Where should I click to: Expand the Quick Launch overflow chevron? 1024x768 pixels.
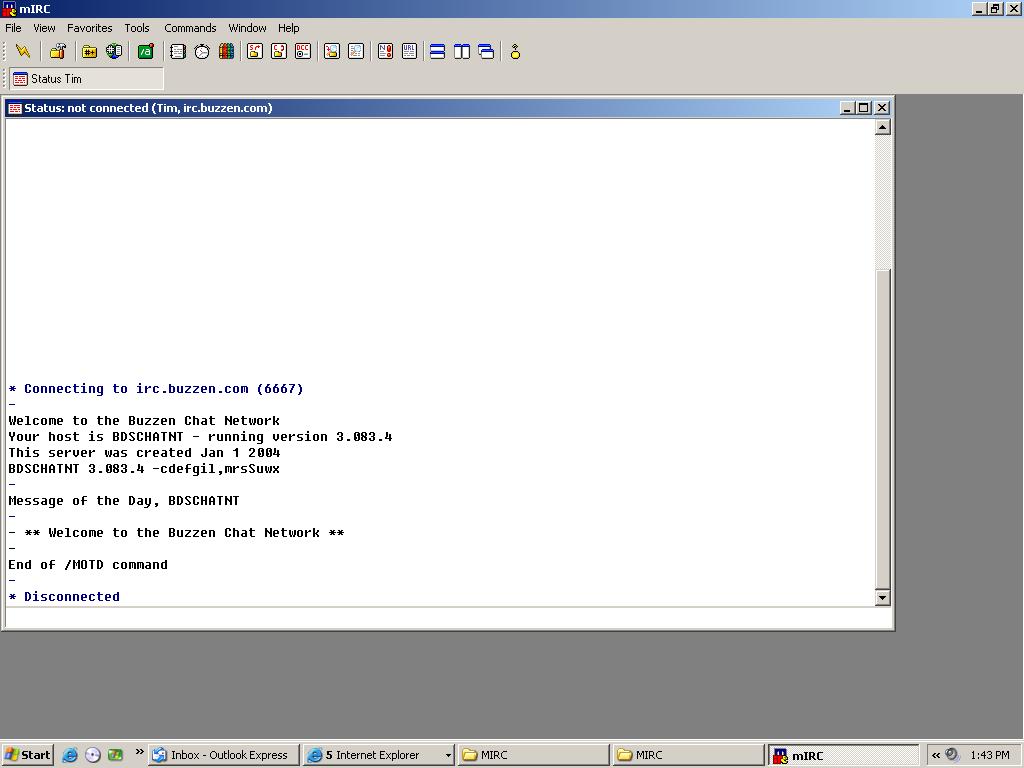[x=139, y=753]
